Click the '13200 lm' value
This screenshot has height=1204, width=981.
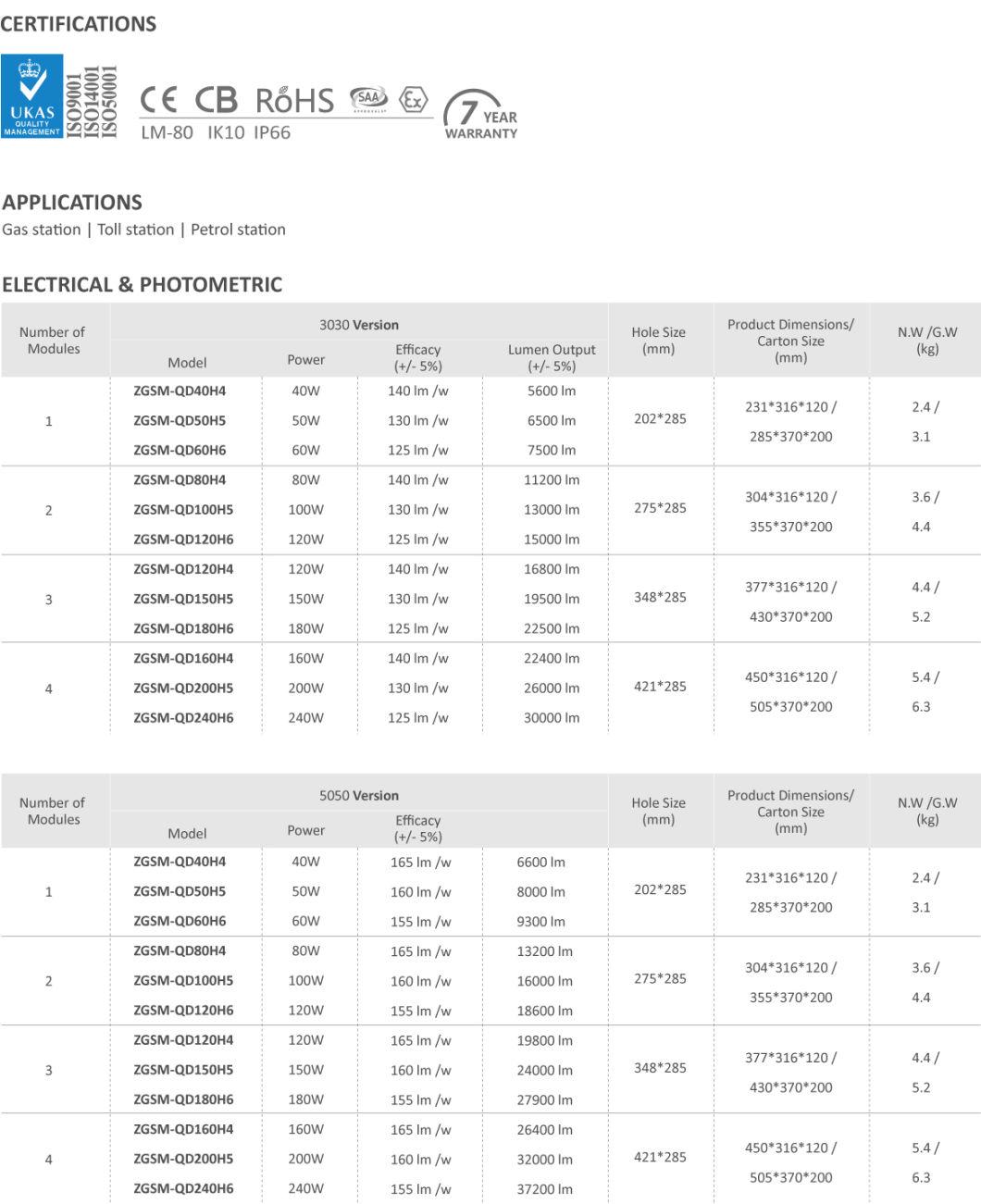(x=544, y=951)
